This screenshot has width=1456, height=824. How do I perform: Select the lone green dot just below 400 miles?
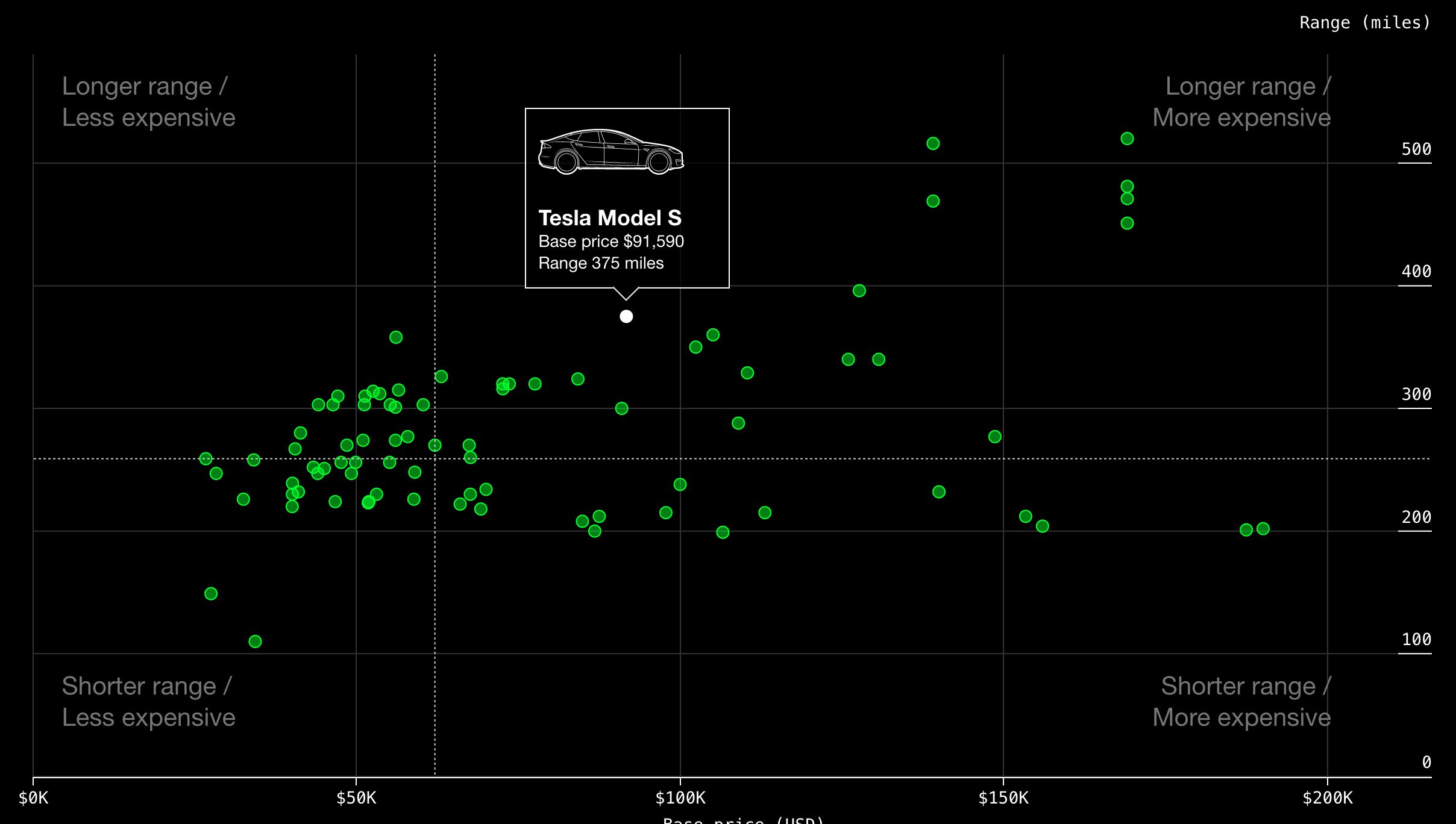click(859, 291)
